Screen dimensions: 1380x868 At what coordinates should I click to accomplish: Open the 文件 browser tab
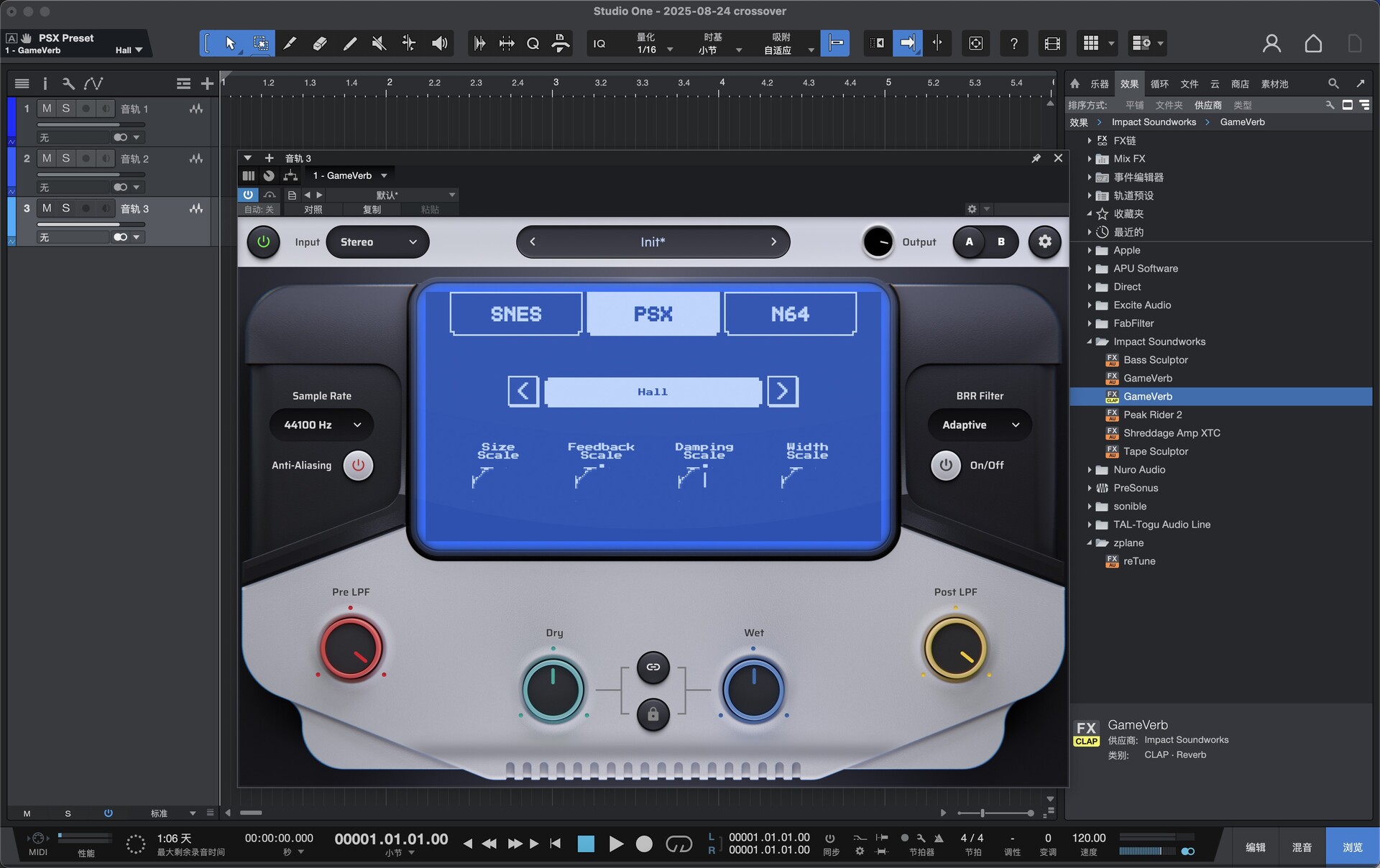click(1190, 84)
